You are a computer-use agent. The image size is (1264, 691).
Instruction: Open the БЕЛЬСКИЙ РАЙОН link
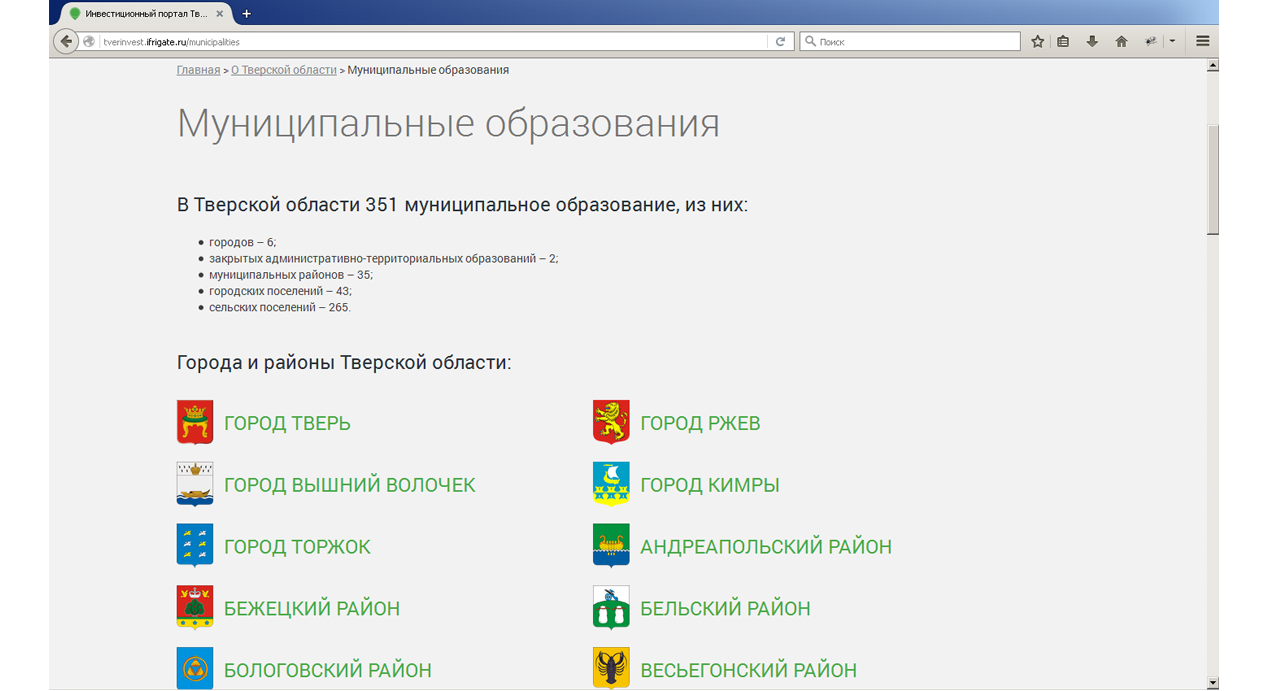point(725,609)
